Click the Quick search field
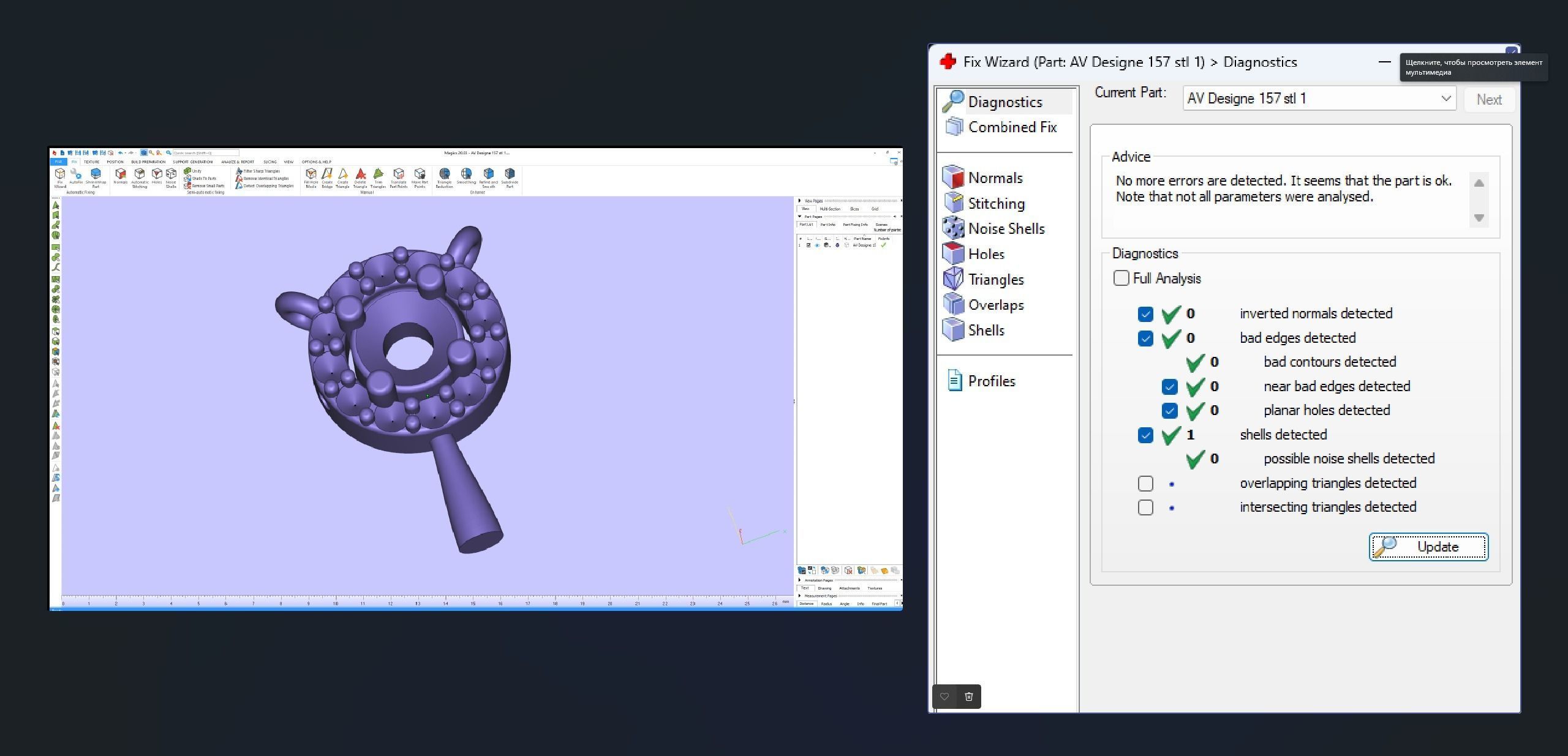 [x=205, y=153]
